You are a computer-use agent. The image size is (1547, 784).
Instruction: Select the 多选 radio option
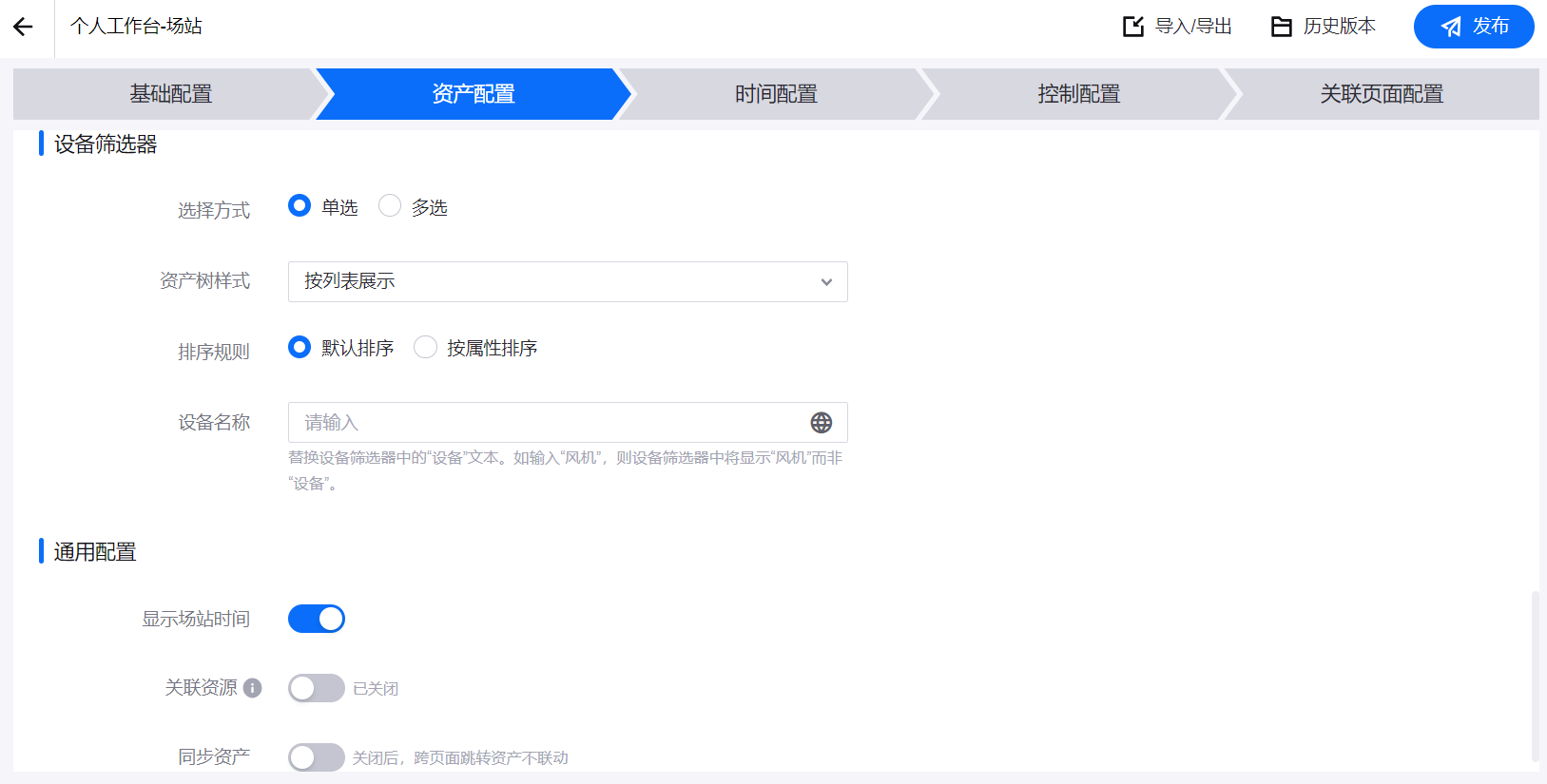[390, 206]
